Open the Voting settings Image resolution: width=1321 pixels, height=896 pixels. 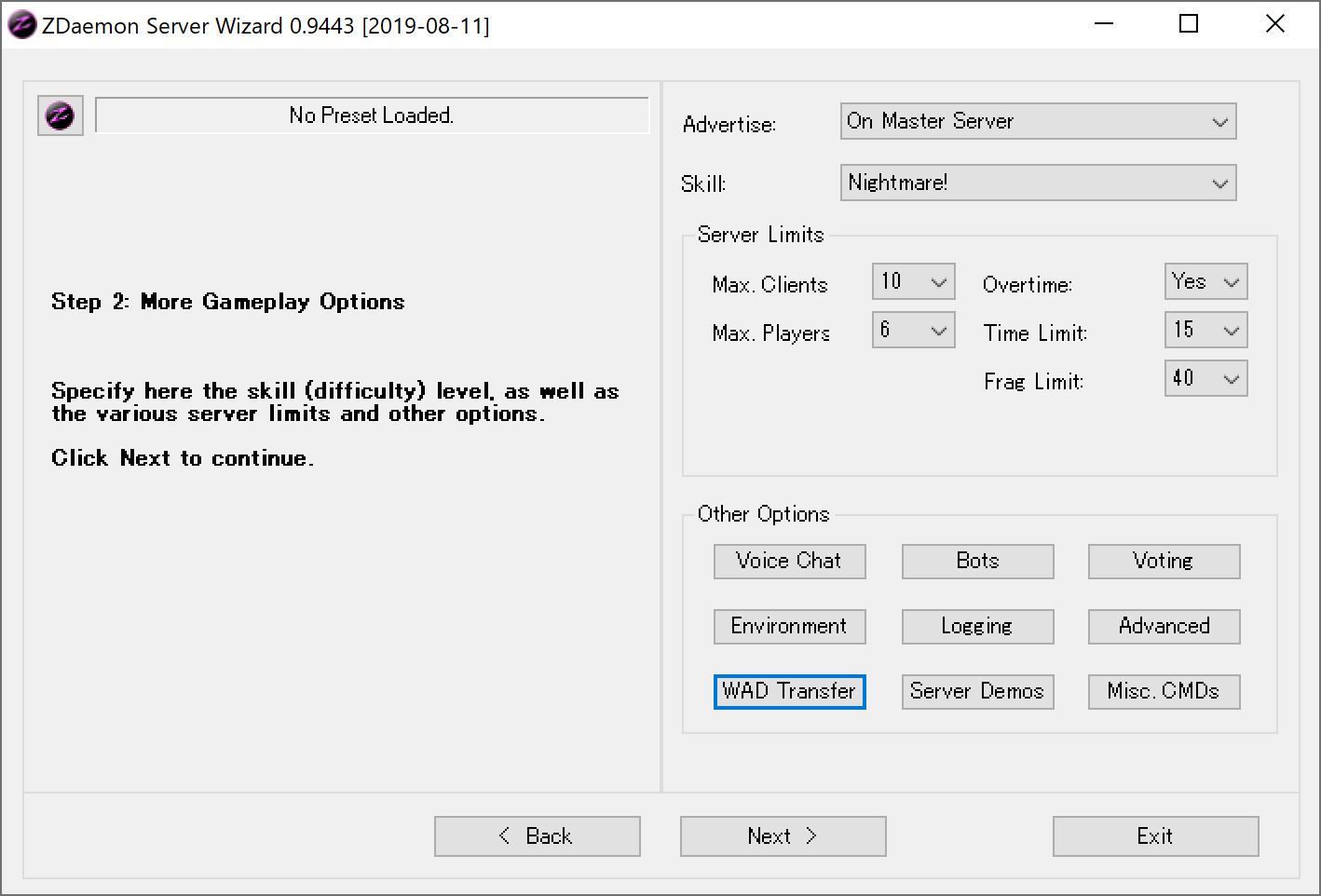(x=1164, y=562)
